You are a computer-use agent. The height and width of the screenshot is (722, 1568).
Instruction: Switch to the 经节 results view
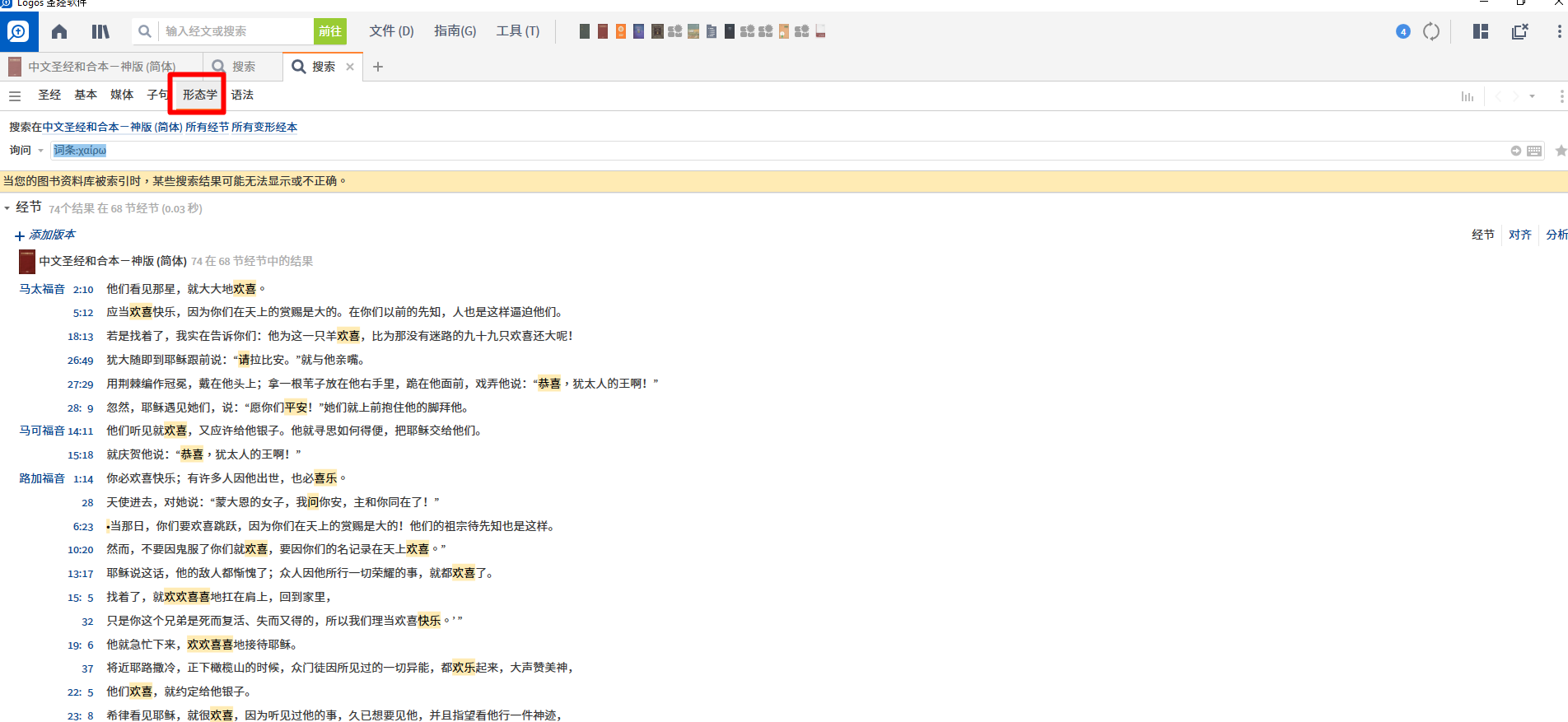coord(1482,235)
